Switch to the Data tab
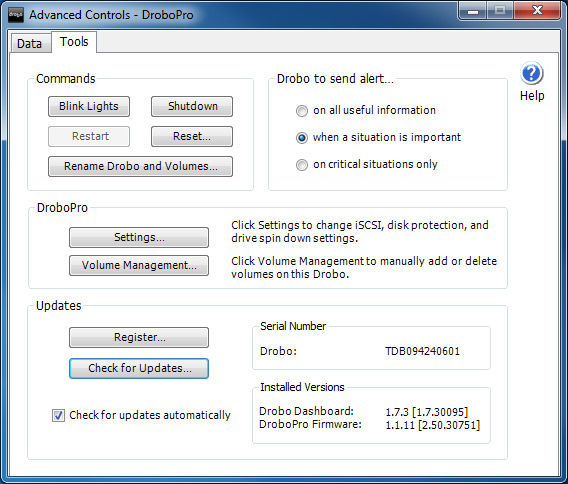This screenshot has width=568, height=484. pyautogui.click(x=30, y=43)
